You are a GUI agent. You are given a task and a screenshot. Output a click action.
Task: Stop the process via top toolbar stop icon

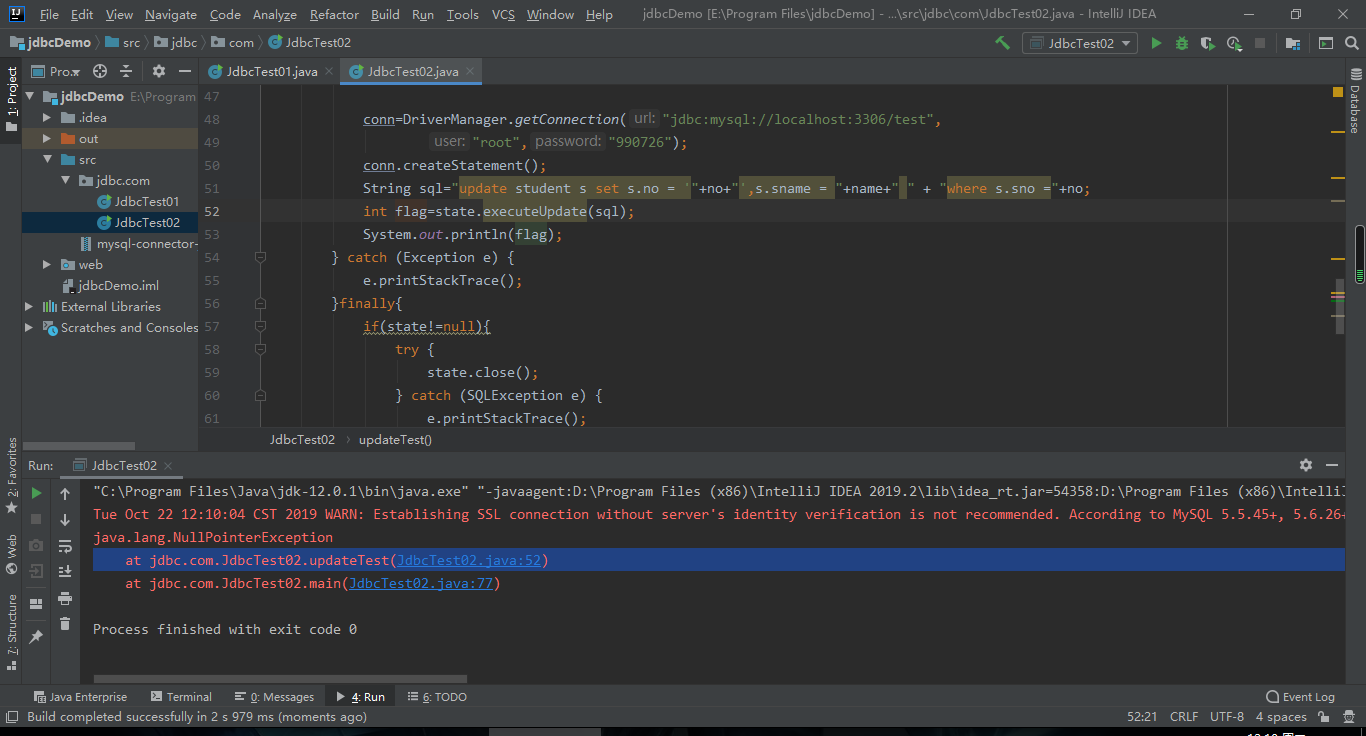[x=1260, y=43]
